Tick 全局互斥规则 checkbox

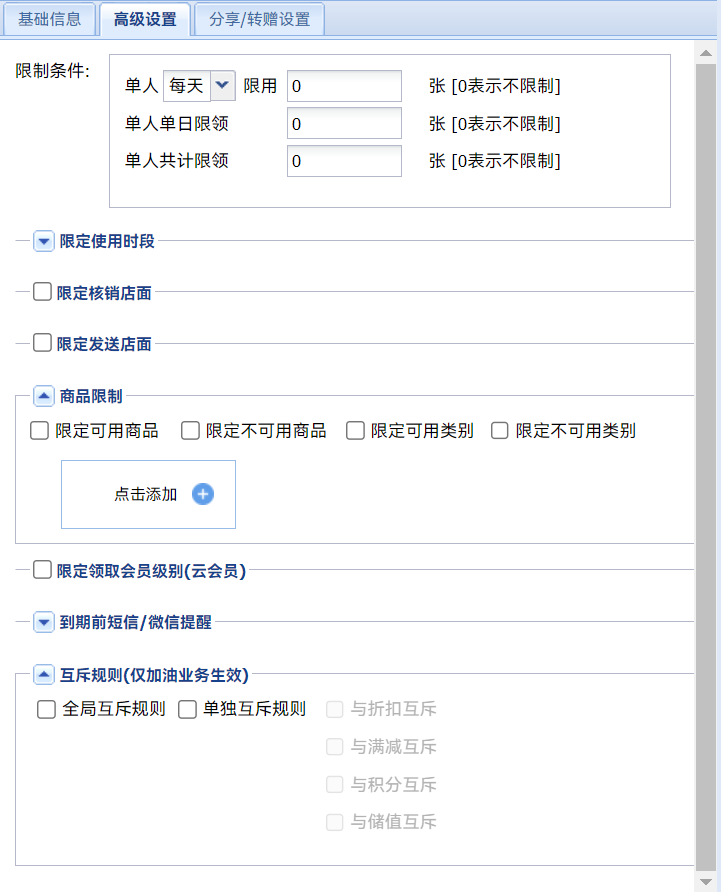point(46,710)
